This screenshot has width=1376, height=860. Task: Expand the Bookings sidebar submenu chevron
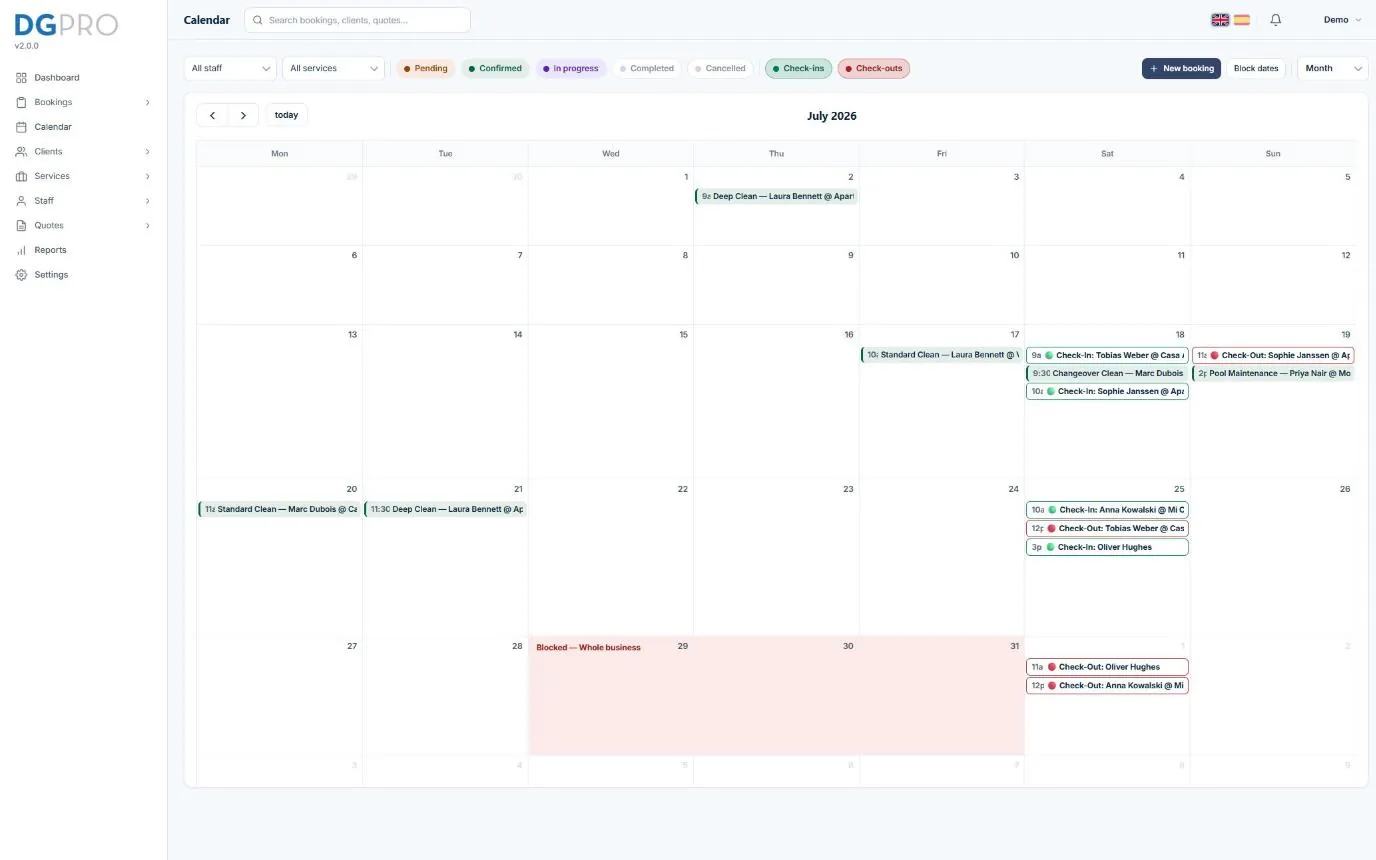[x=147, y=102]
